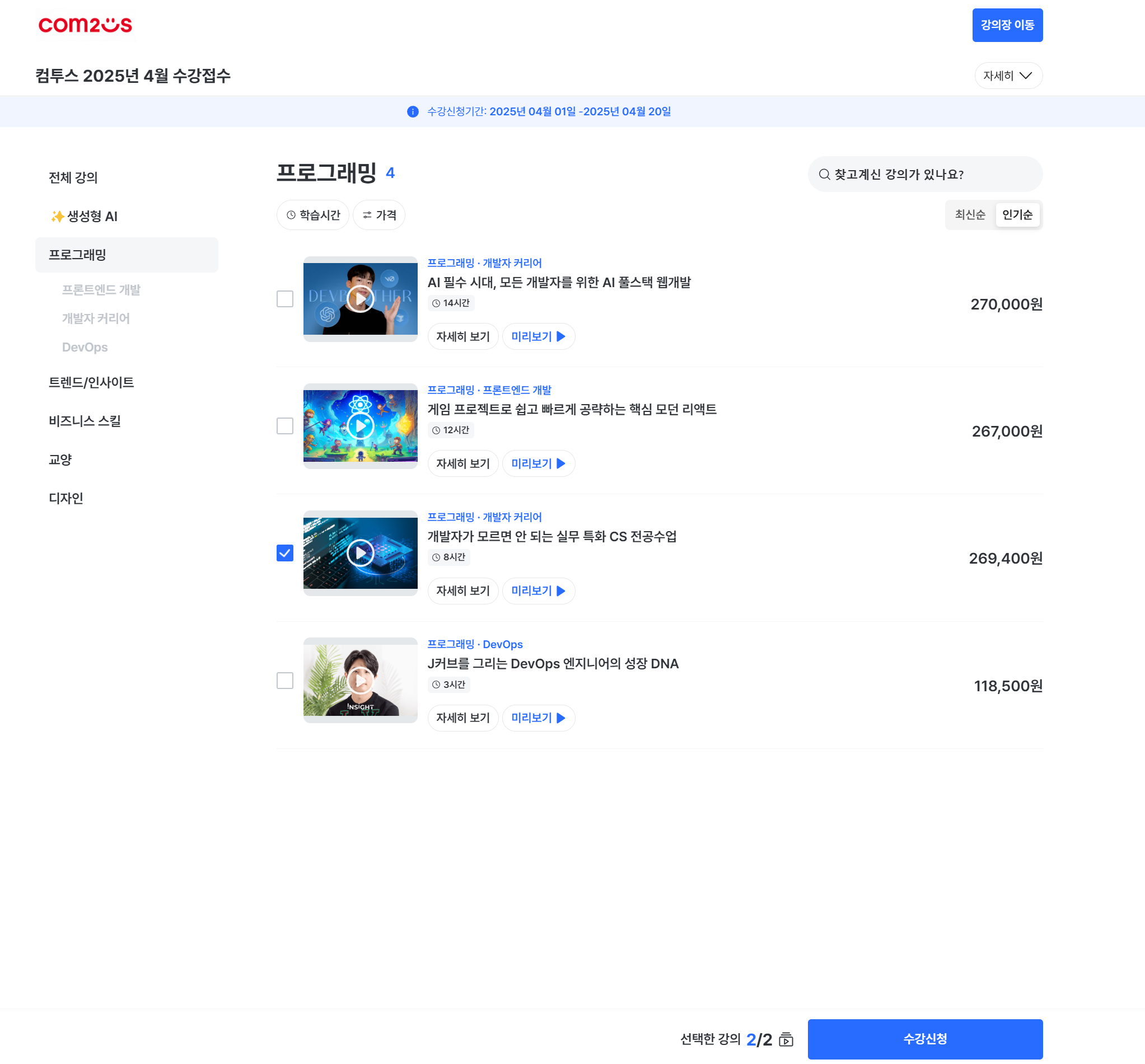Click the 118,500원 price
This screenshot has height=1064, width=1145.
(x=1008, y=686)
